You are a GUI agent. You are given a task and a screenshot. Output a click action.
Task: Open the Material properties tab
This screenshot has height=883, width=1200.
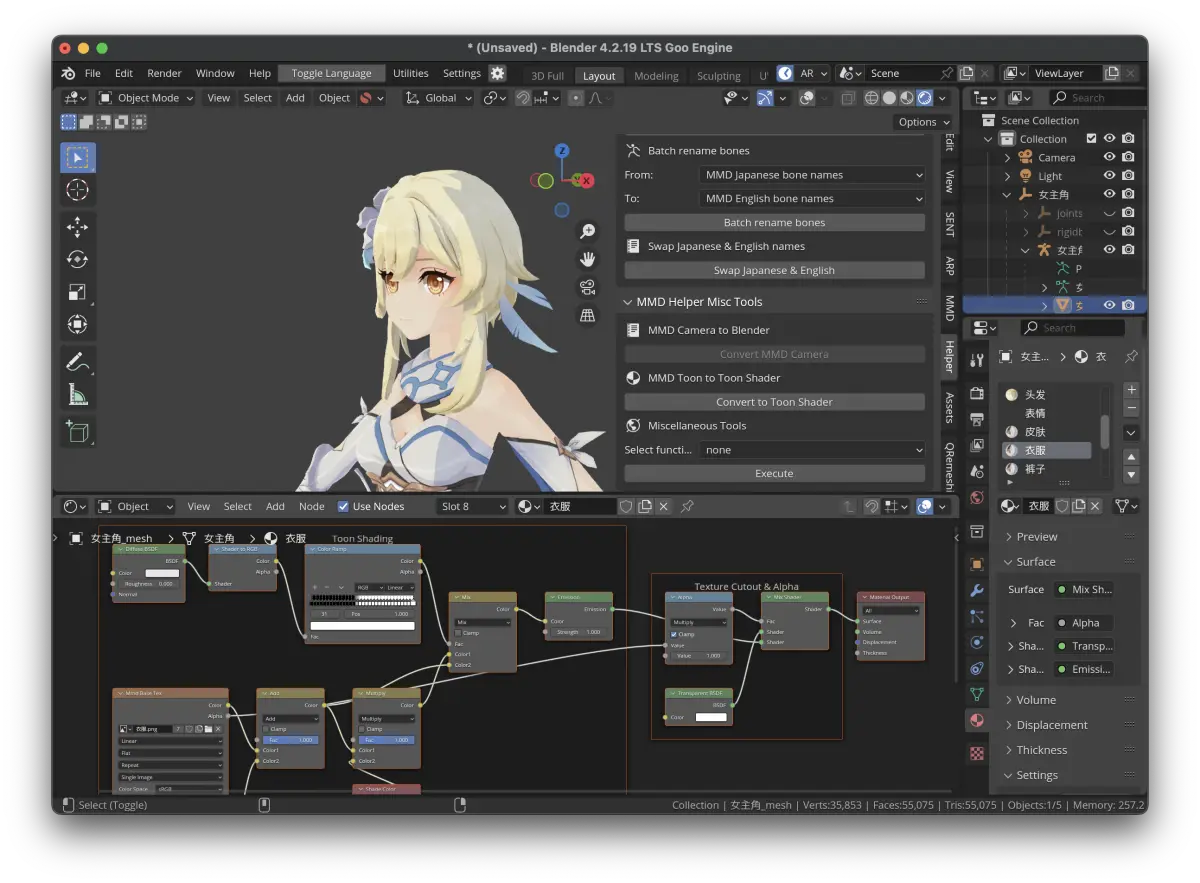pos(977,720)
